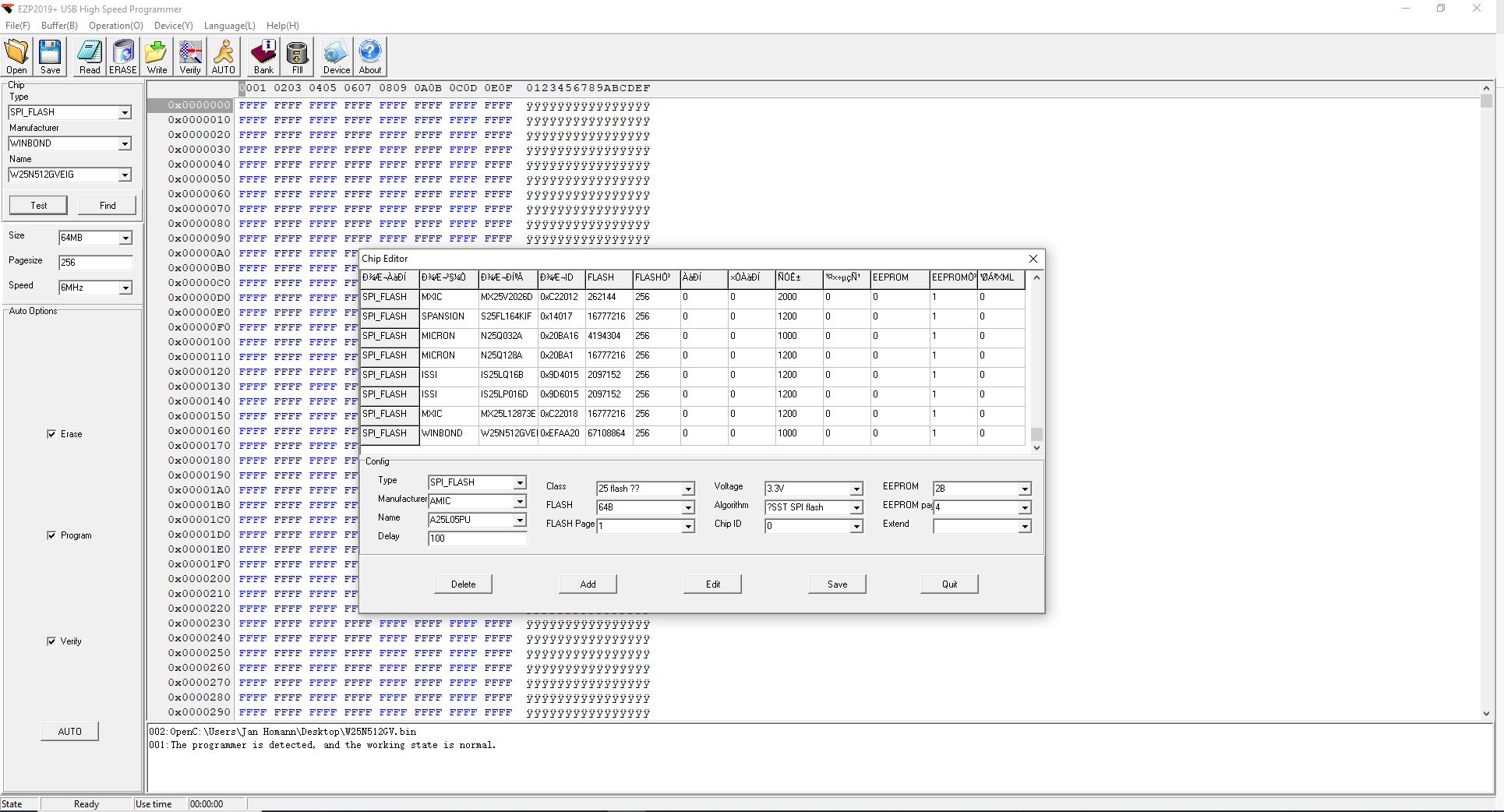Click the Test button in Chip panel
Screen dimensions: 1504x812
pos(38,206)
